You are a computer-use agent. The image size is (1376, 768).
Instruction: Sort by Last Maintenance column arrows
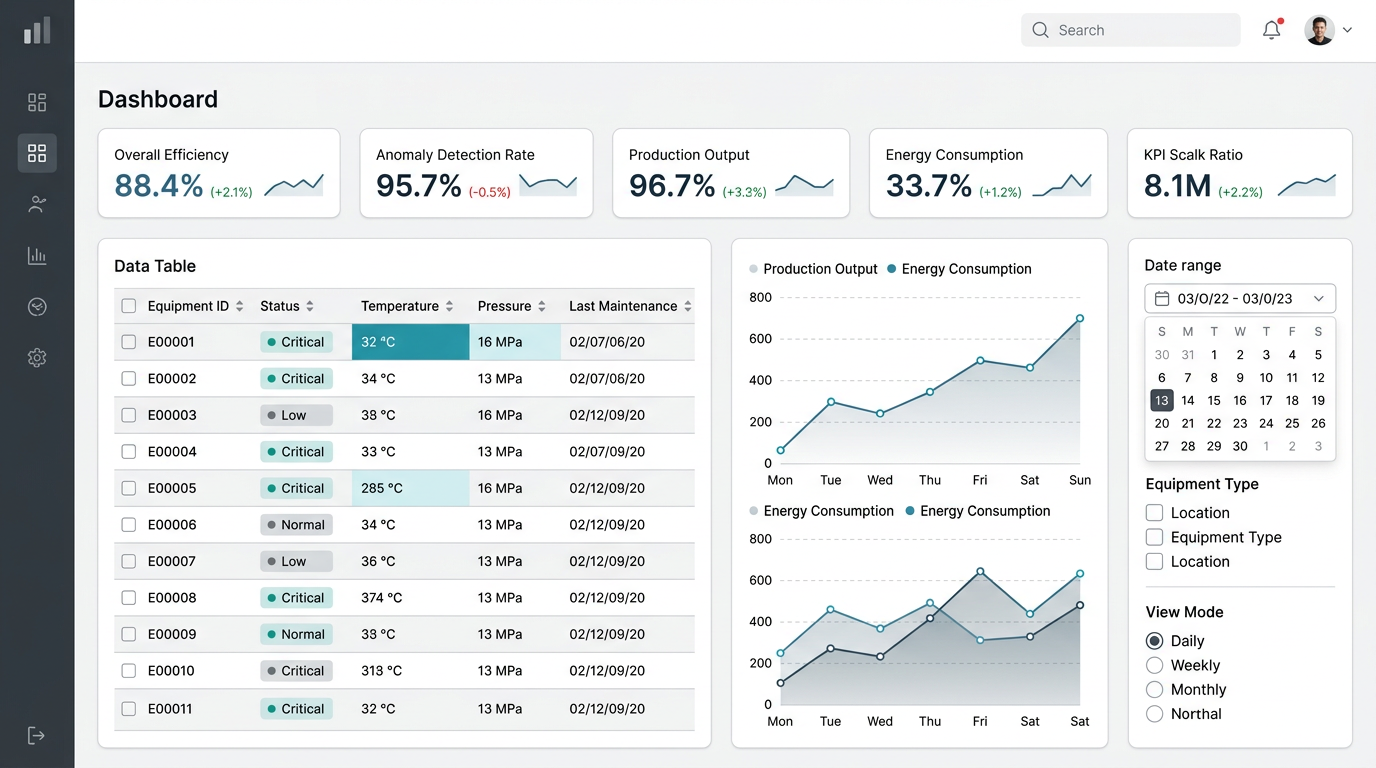[x=688, y=306]
